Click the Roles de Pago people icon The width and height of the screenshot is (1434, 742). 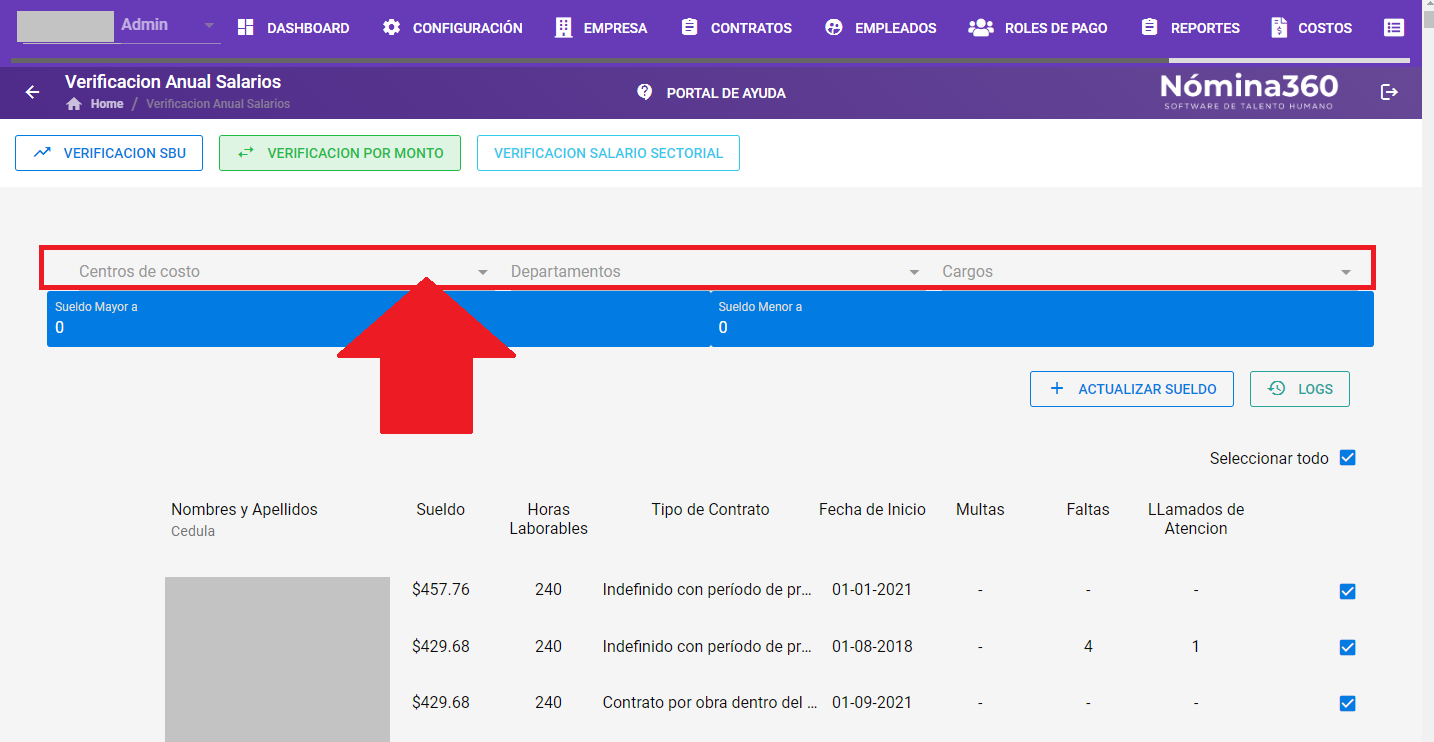click(x=980, y=28)
